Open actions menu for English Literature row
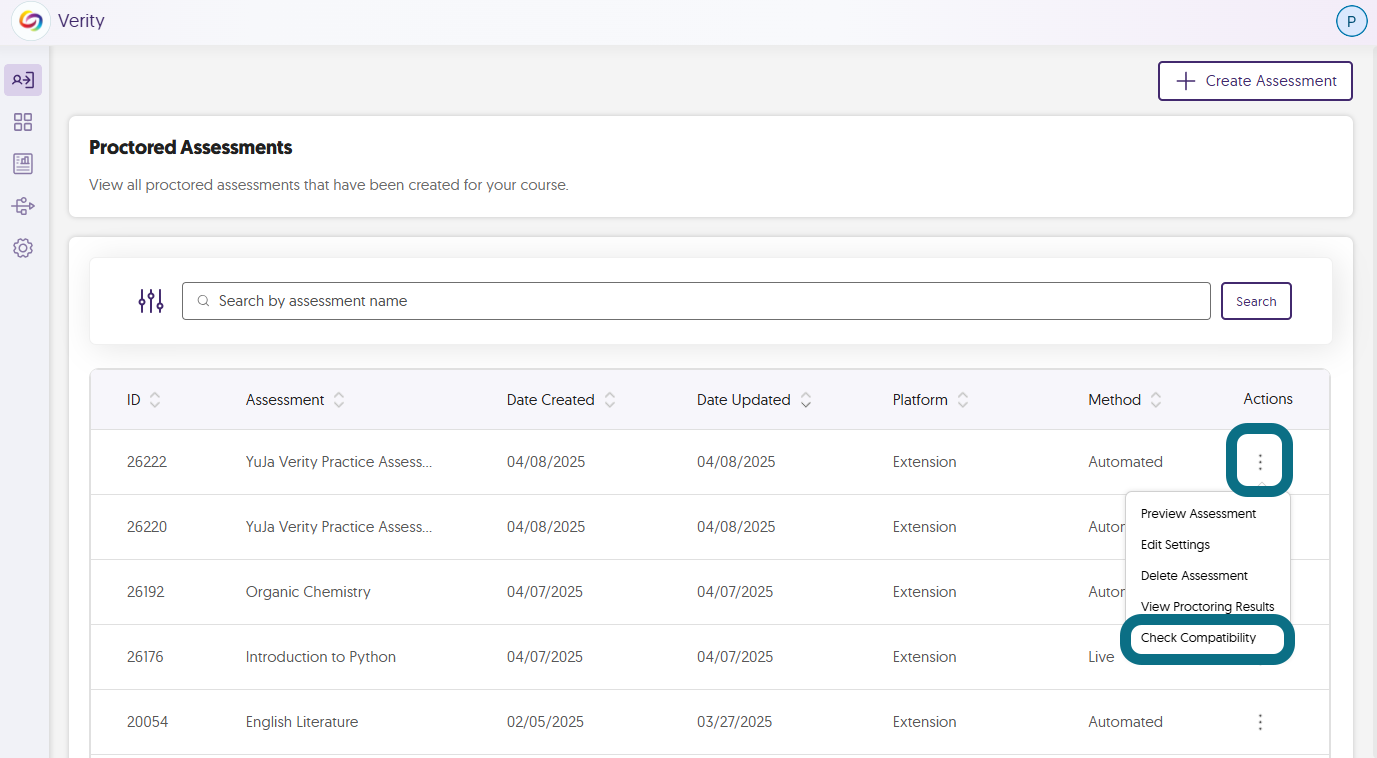This screenshot has width=1377, height=758. pos(1260,722)
